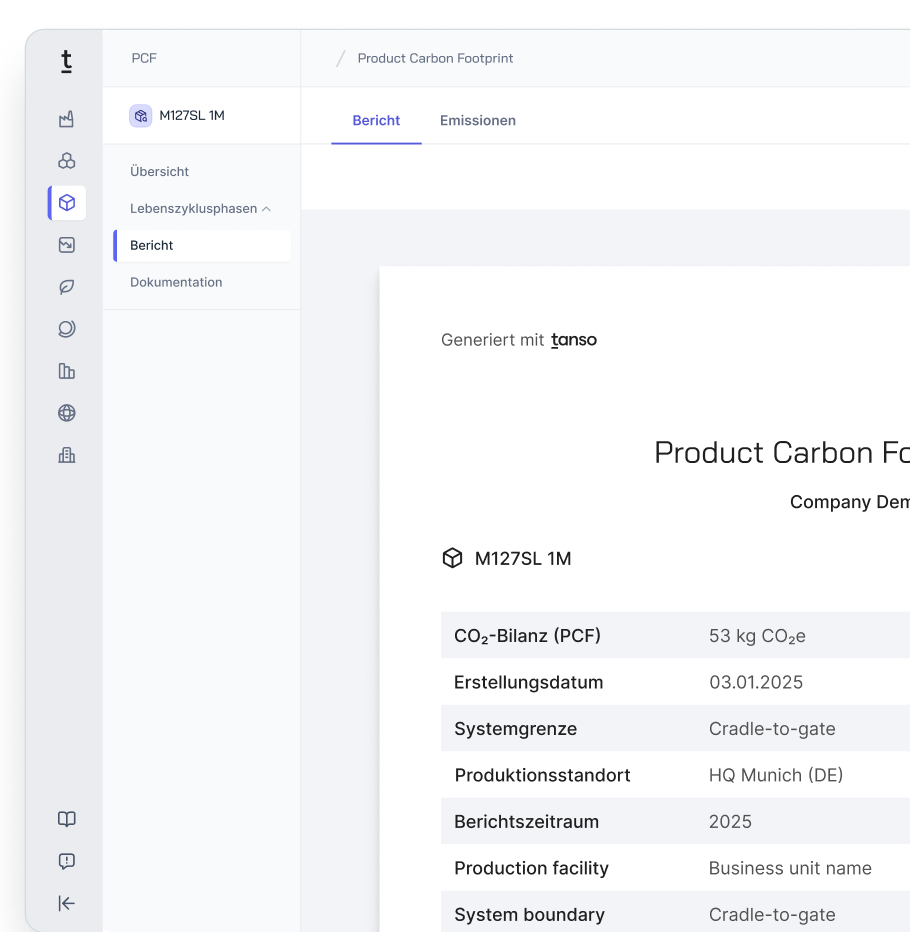
Task: Open Bericht in the side menu
Action: click(x=202, y=245)
